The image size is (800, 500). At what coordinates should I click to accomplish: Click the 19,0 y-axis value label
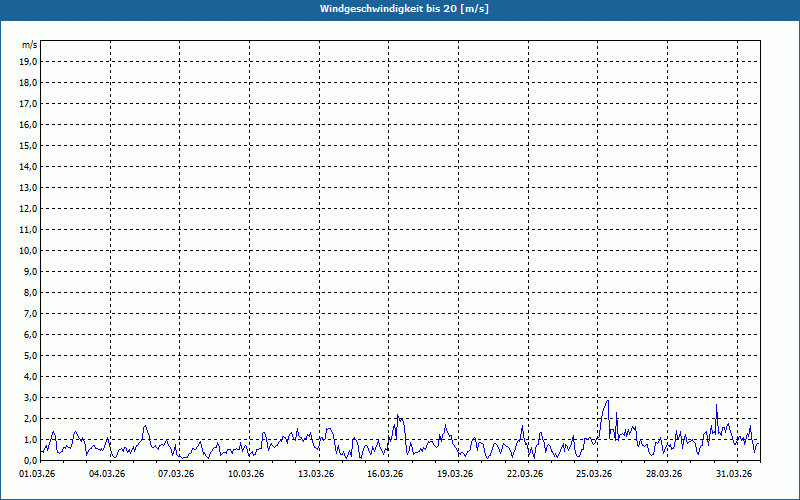pos(29,62)
